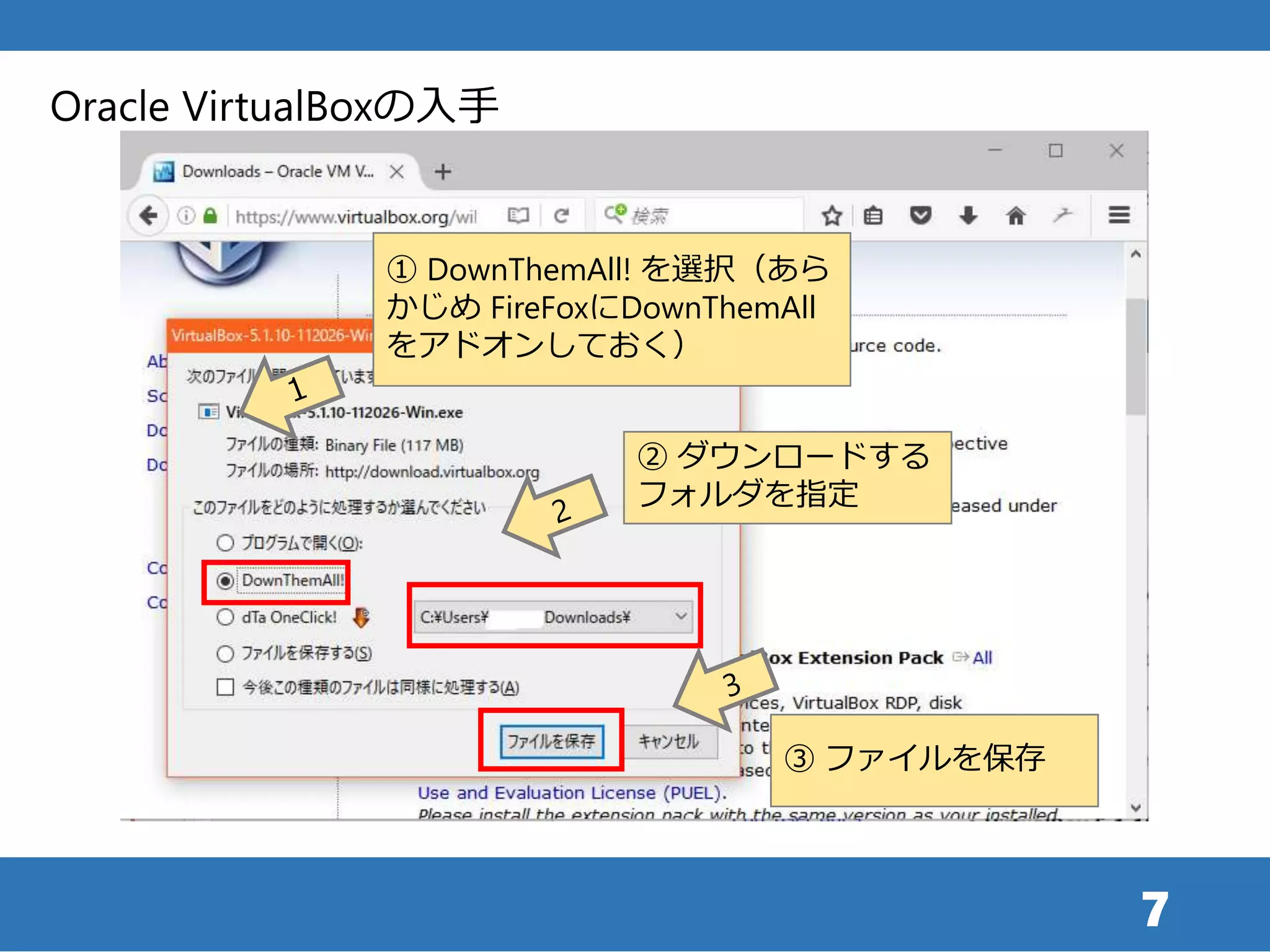Click the Firefox back arrow button
The image size is (1270, 952).
149,216
